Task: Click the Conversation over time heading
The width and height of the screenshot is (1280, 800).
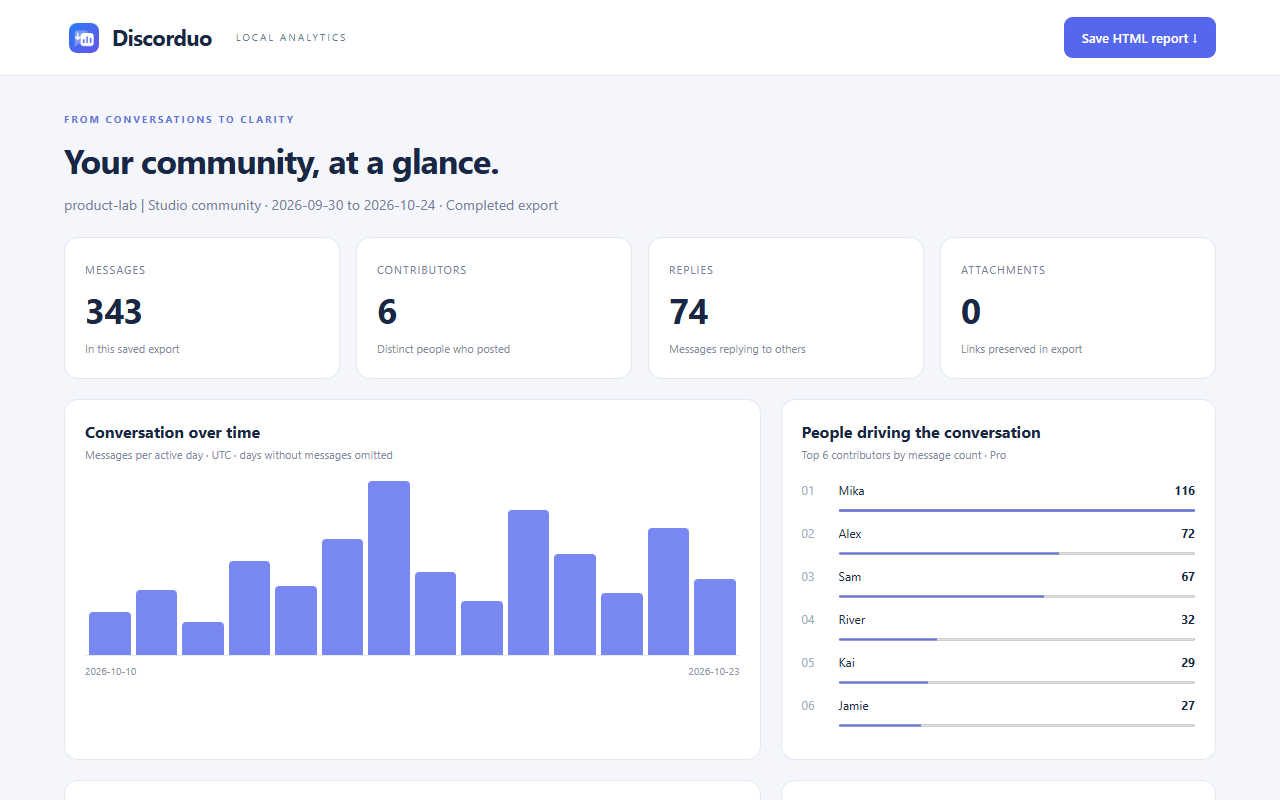Action: 172,433
